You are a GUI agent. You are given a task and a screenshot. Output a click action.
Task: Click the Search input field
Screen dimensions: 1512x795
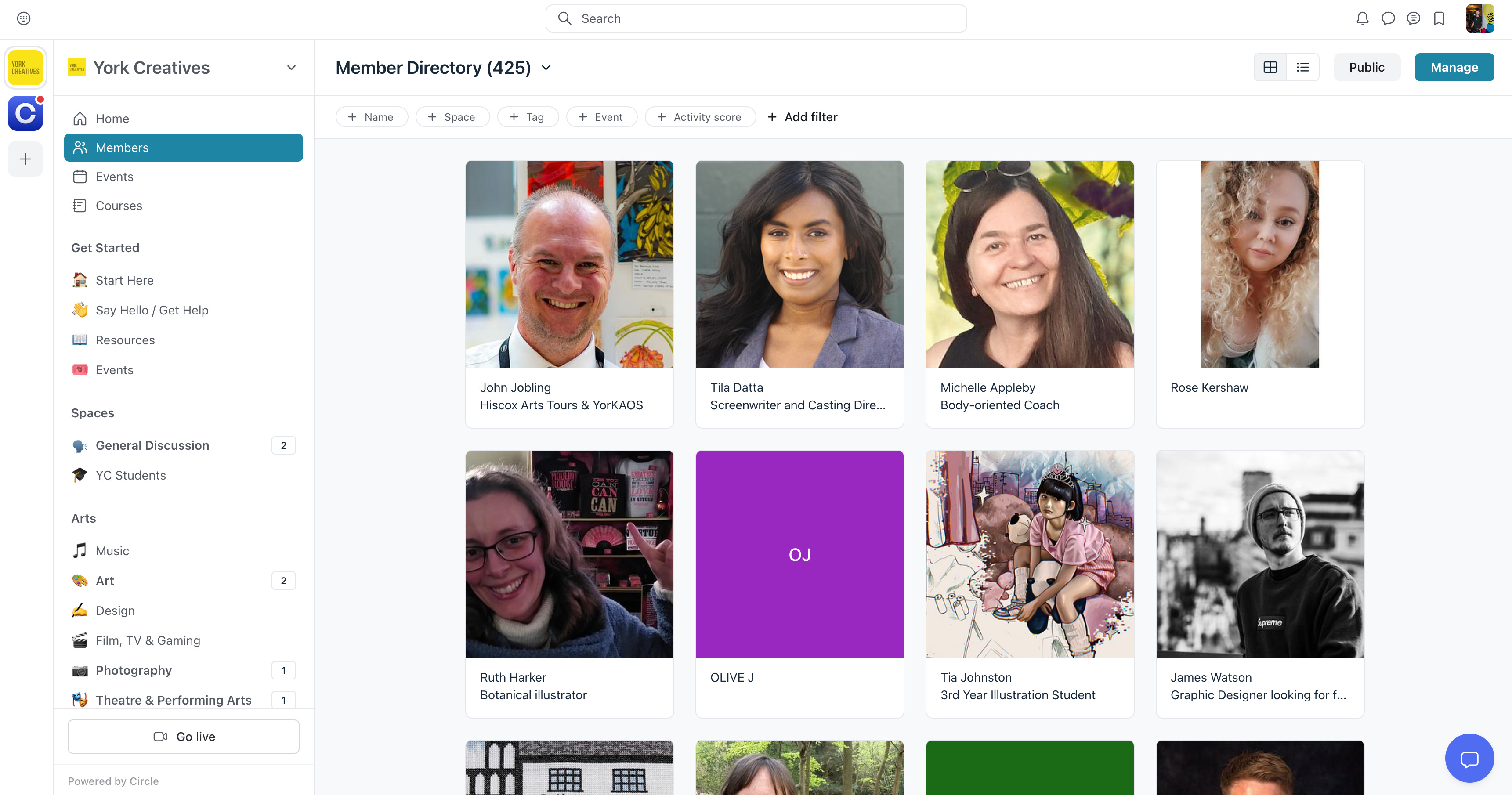[x=756, y=19]
